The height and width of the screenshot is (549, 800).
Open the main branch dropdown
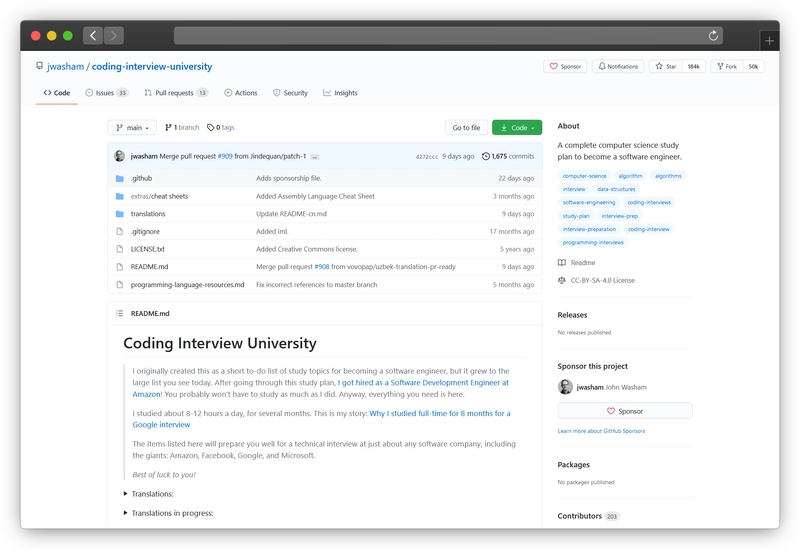coord(132,128)
